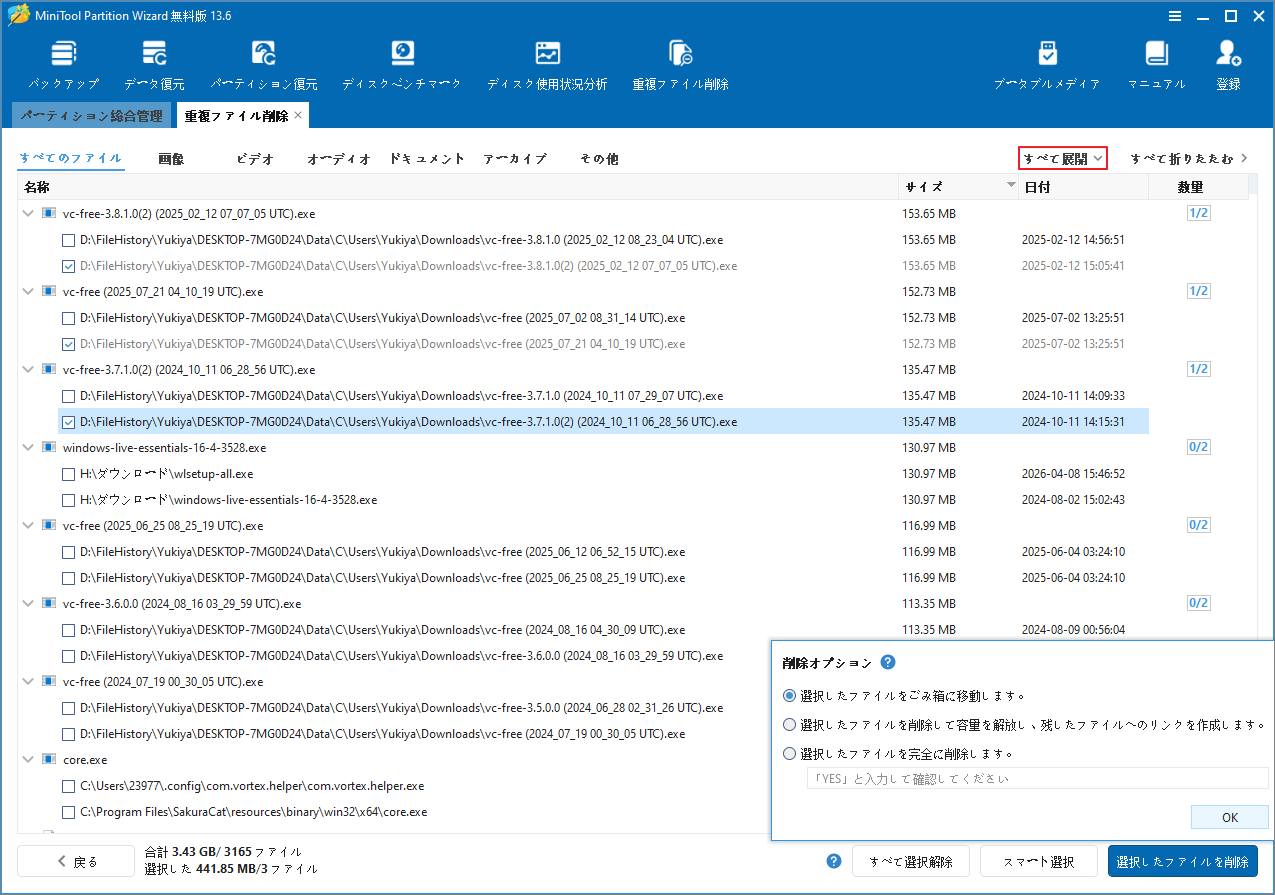The width and height of the screenshot is (1275, 895).
Task: Collapse the vc-free-3.8.1.0(2) group
Action: (x=28, y=213)
